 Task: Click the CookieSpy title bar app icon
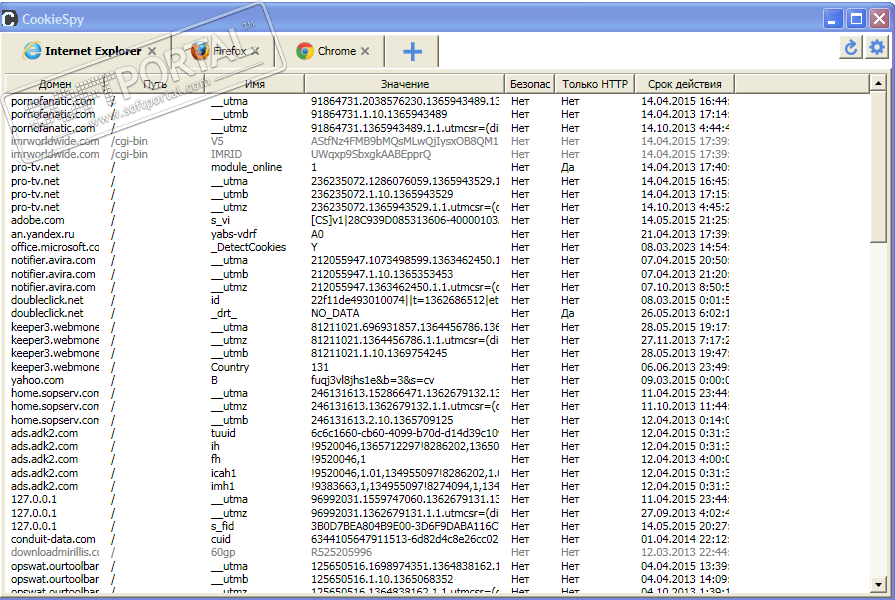(x=10, y=19)
